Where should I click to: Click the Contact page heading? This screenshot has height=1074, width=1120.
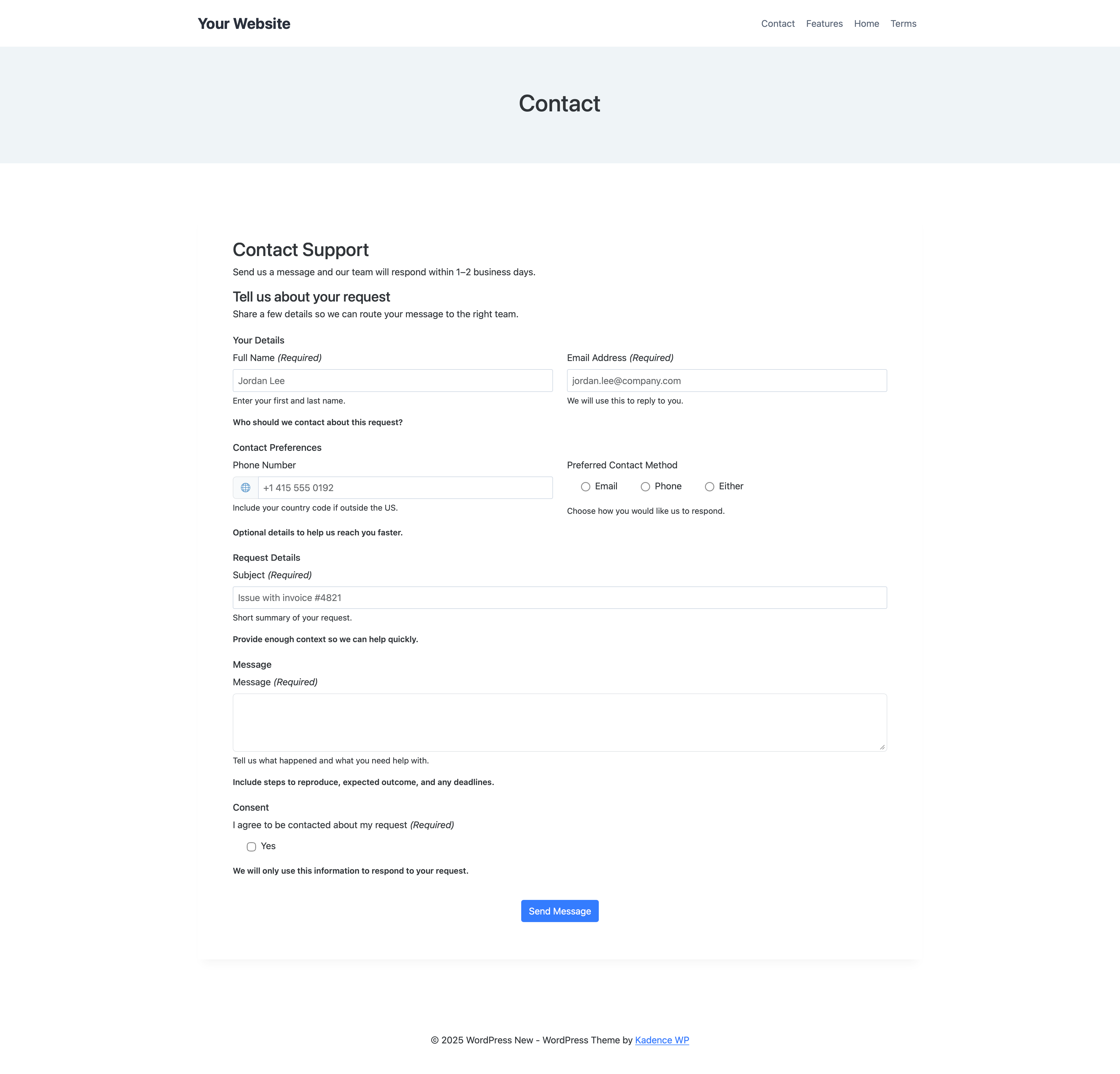pos(559,104)
